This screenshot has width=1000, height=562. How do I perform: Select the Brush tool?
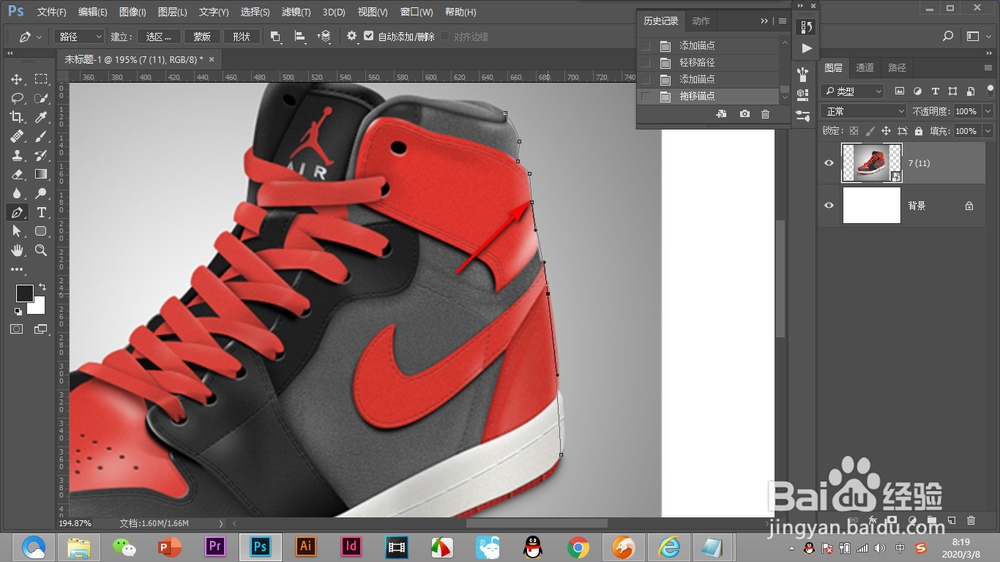pos(41,136)
